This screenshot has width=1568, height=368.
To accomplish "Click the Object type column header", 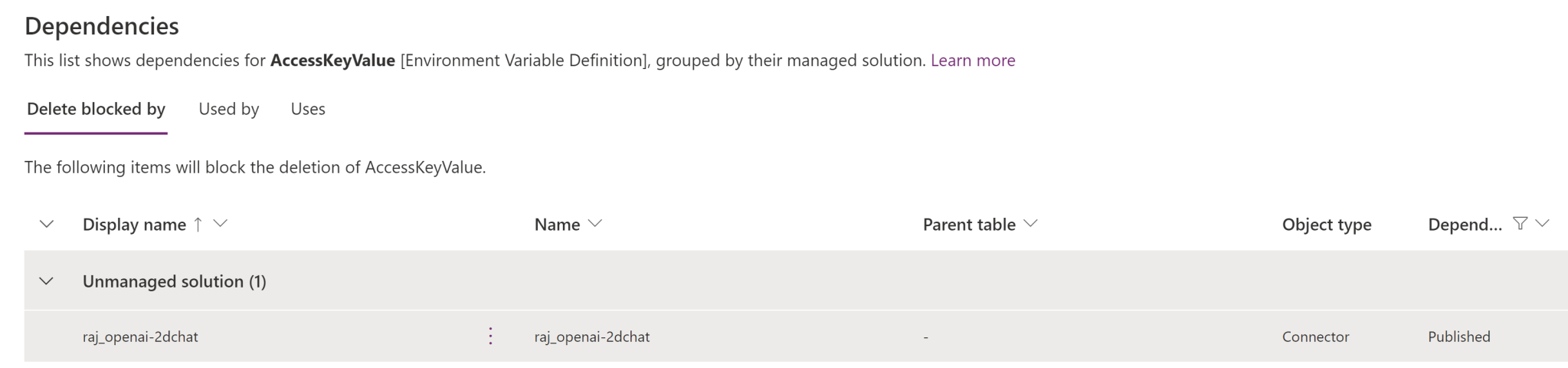I will (1327, 225).
